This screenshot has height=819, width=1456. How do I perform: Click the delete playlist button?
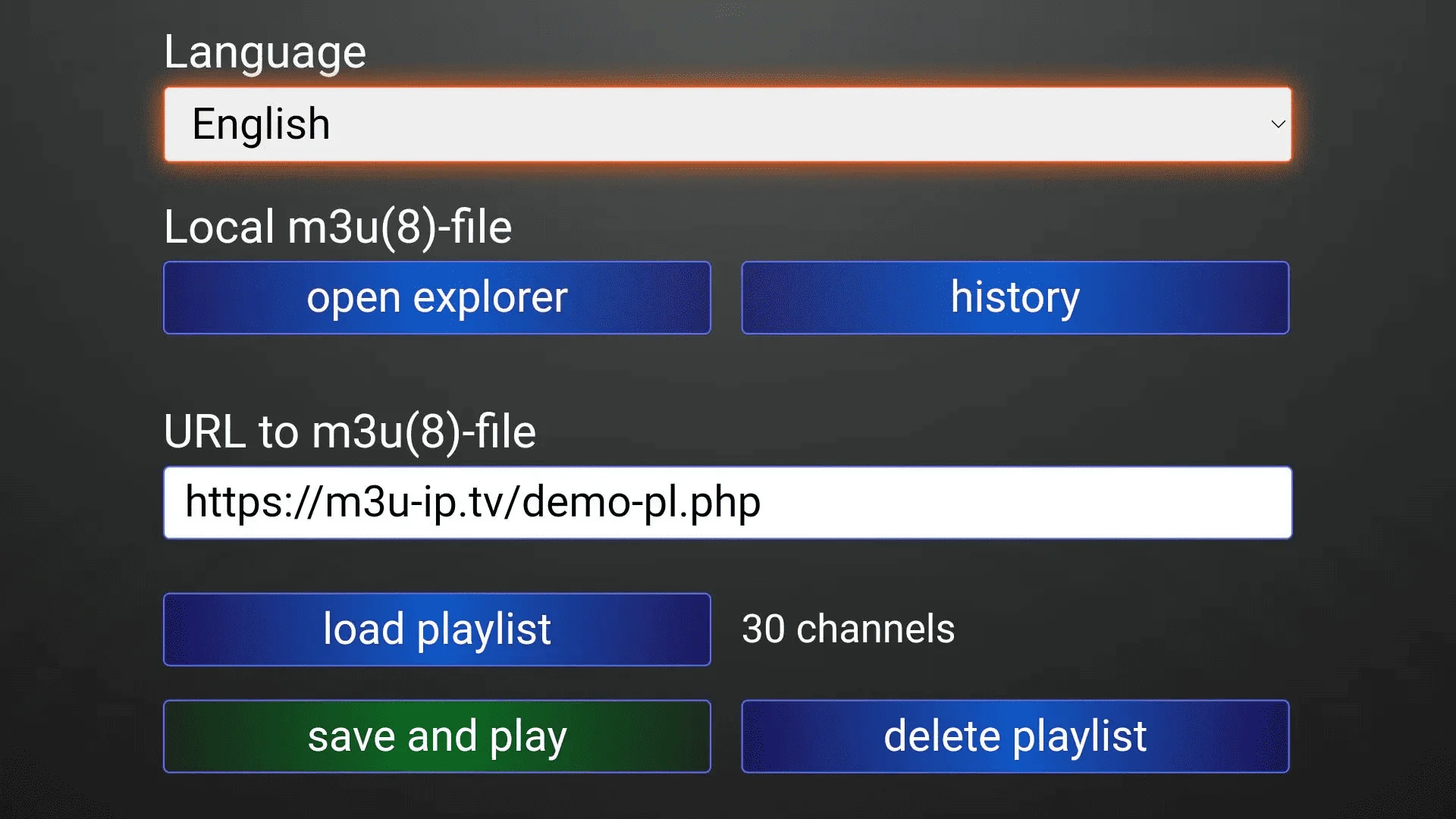coord(1015,736)
